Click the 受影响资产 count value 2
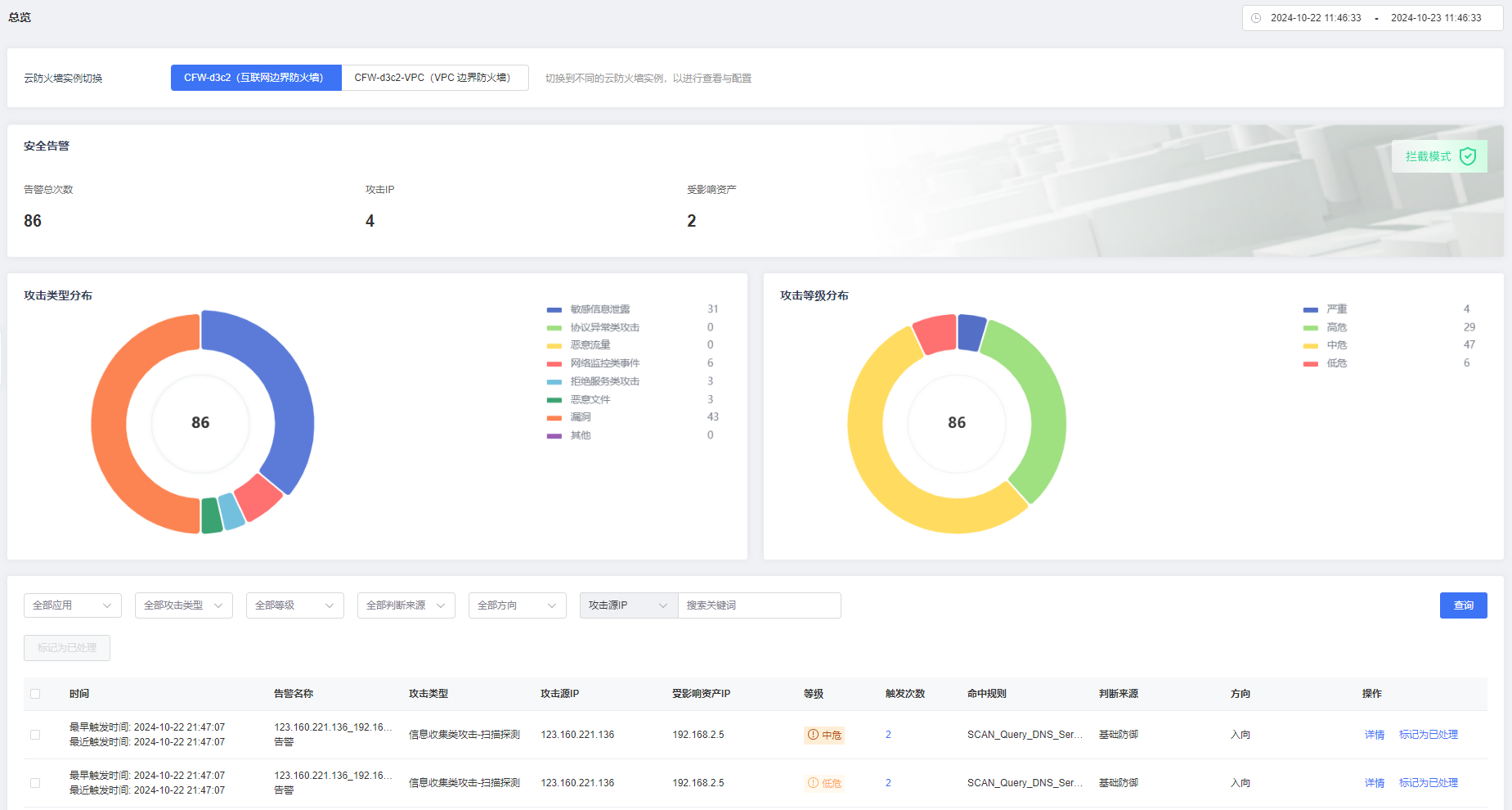This screenshot has height=810, width=1512. tap(692, 221)
